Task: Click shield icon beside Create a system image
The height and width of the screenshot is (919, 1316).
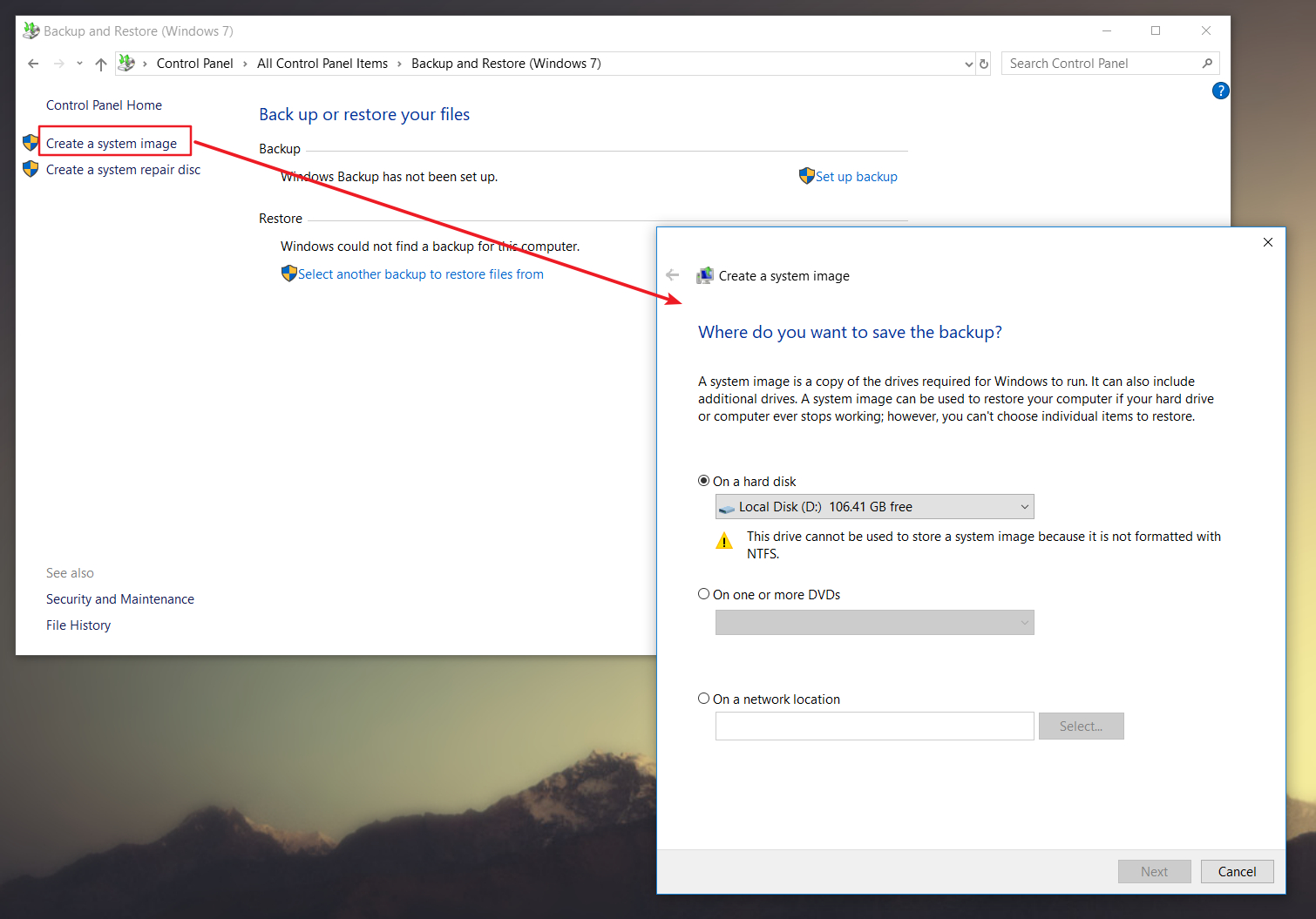Action: (x=31, y=142)
